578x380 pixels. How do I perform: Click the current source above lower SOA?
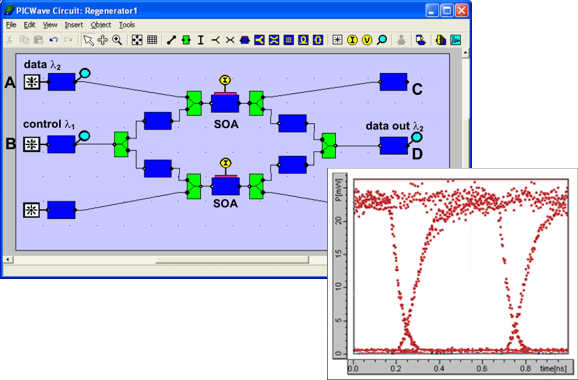coord(226,163)
